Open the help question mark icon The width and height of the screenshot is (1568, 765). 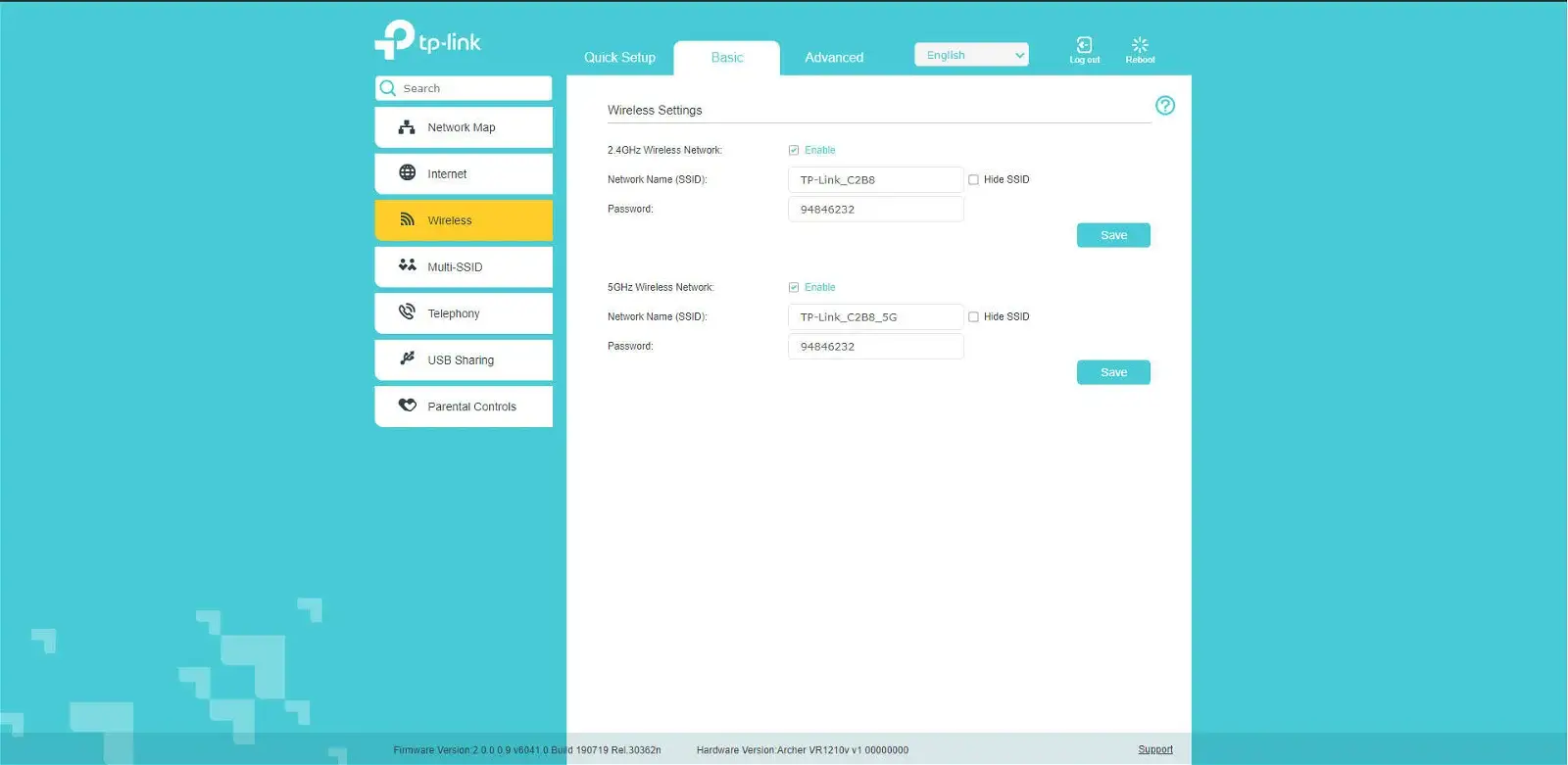click(1164, 106)
